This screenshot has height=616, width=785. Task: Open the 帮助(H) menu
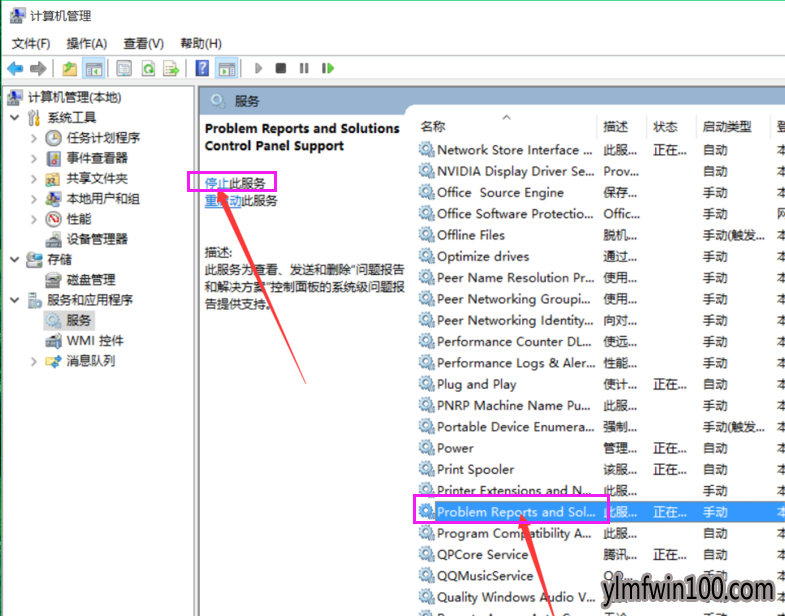tap(201, 44)
